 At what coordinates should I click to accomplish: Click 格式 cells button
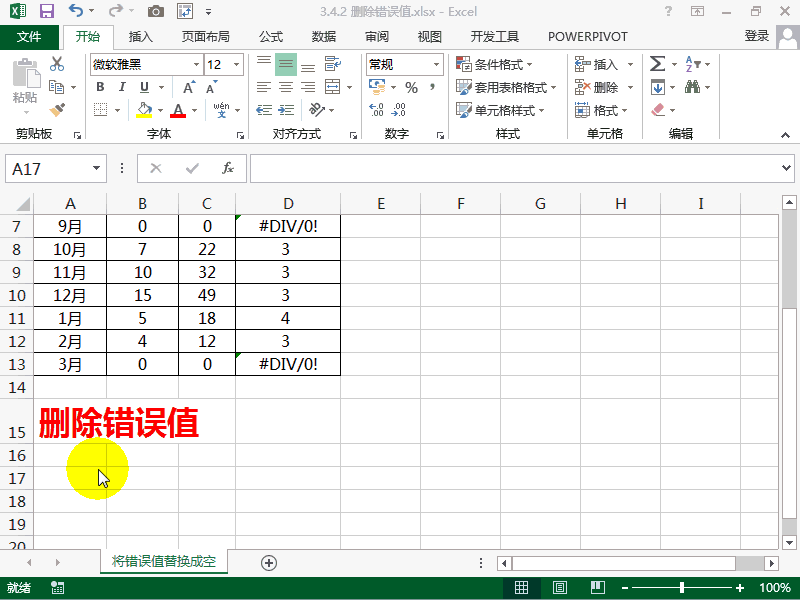tap(601, 110)
